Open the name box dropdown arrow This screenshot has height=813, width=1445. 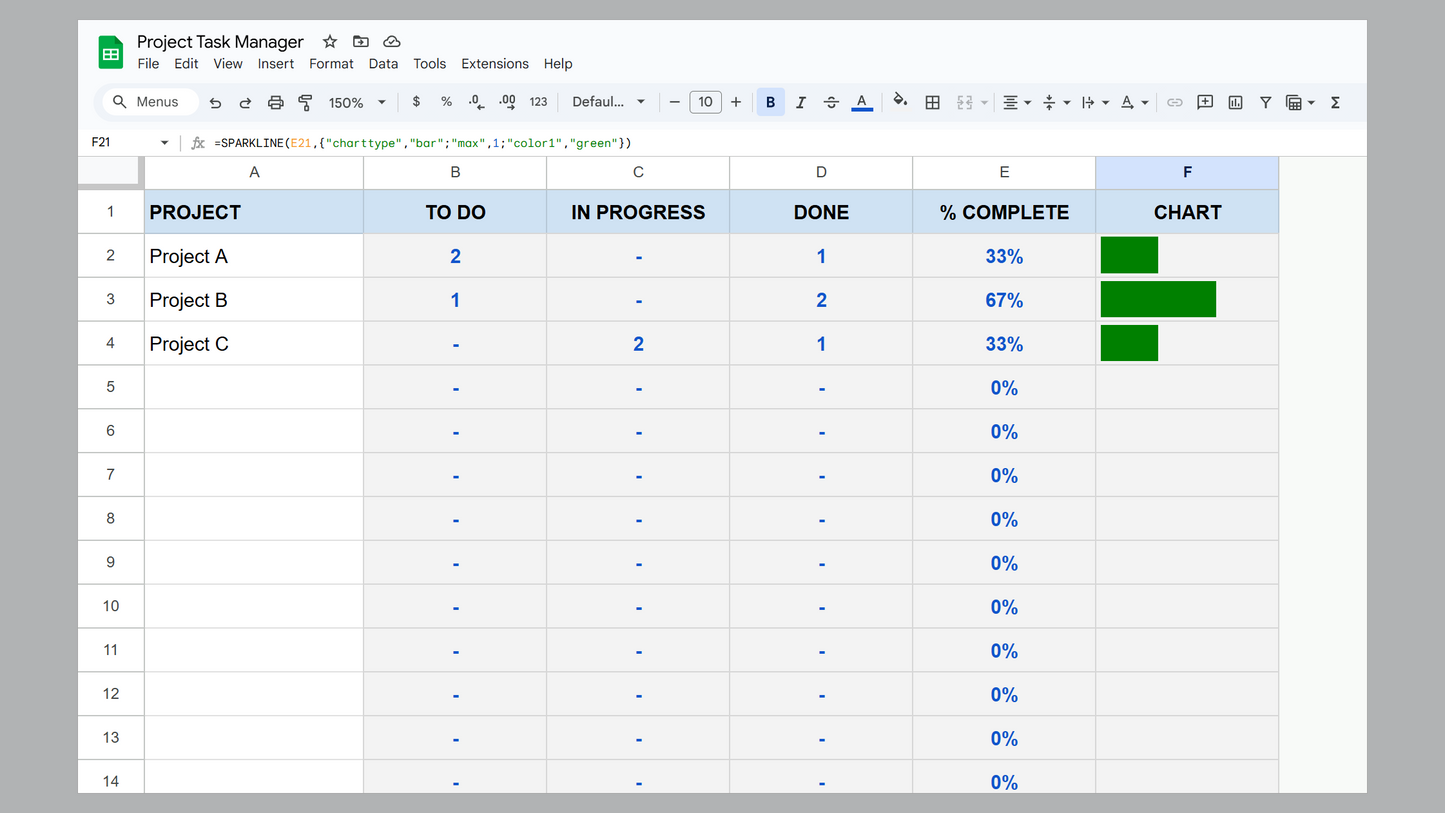165,143
